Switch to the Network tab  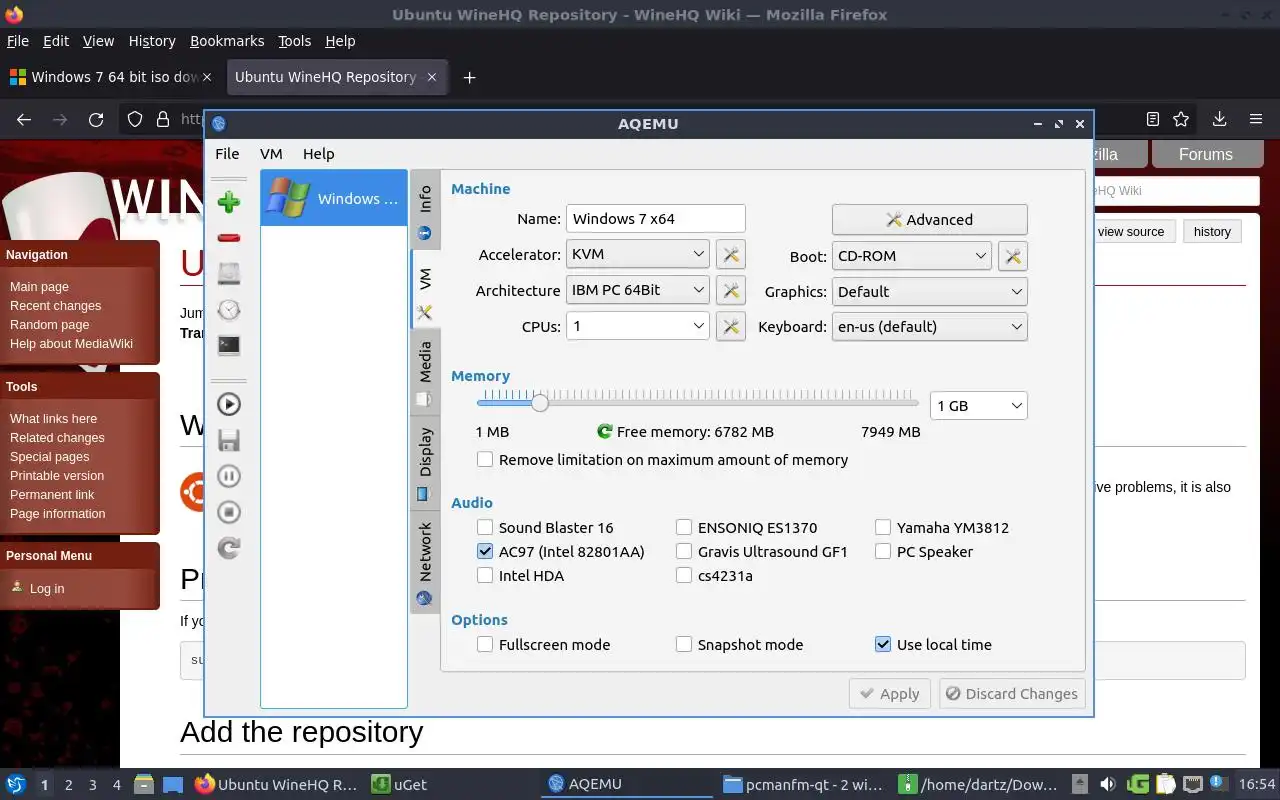(x=425, y=561)
